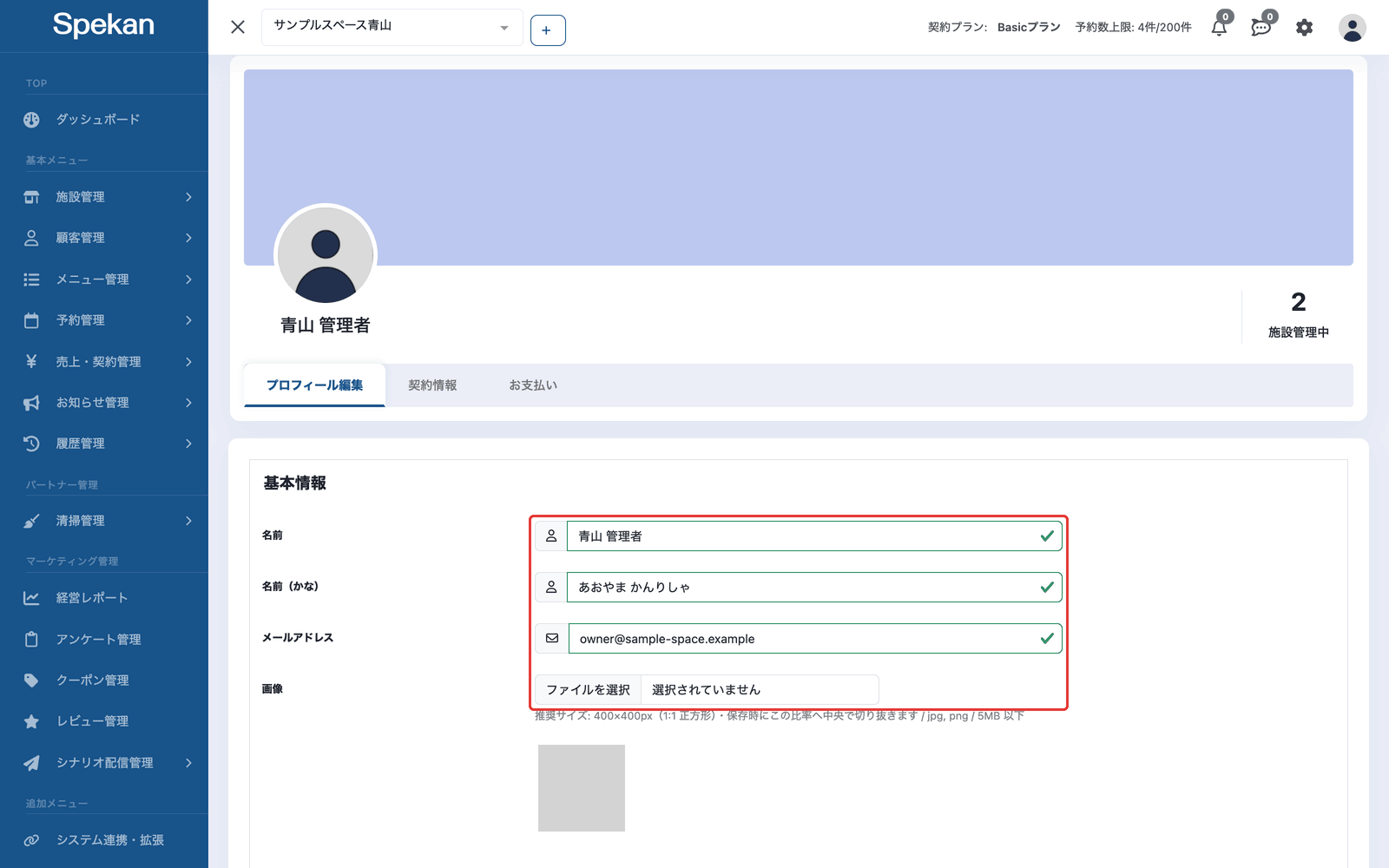Click the gray image preview placeholder
1389x868 pixels.
click(582, 788)
